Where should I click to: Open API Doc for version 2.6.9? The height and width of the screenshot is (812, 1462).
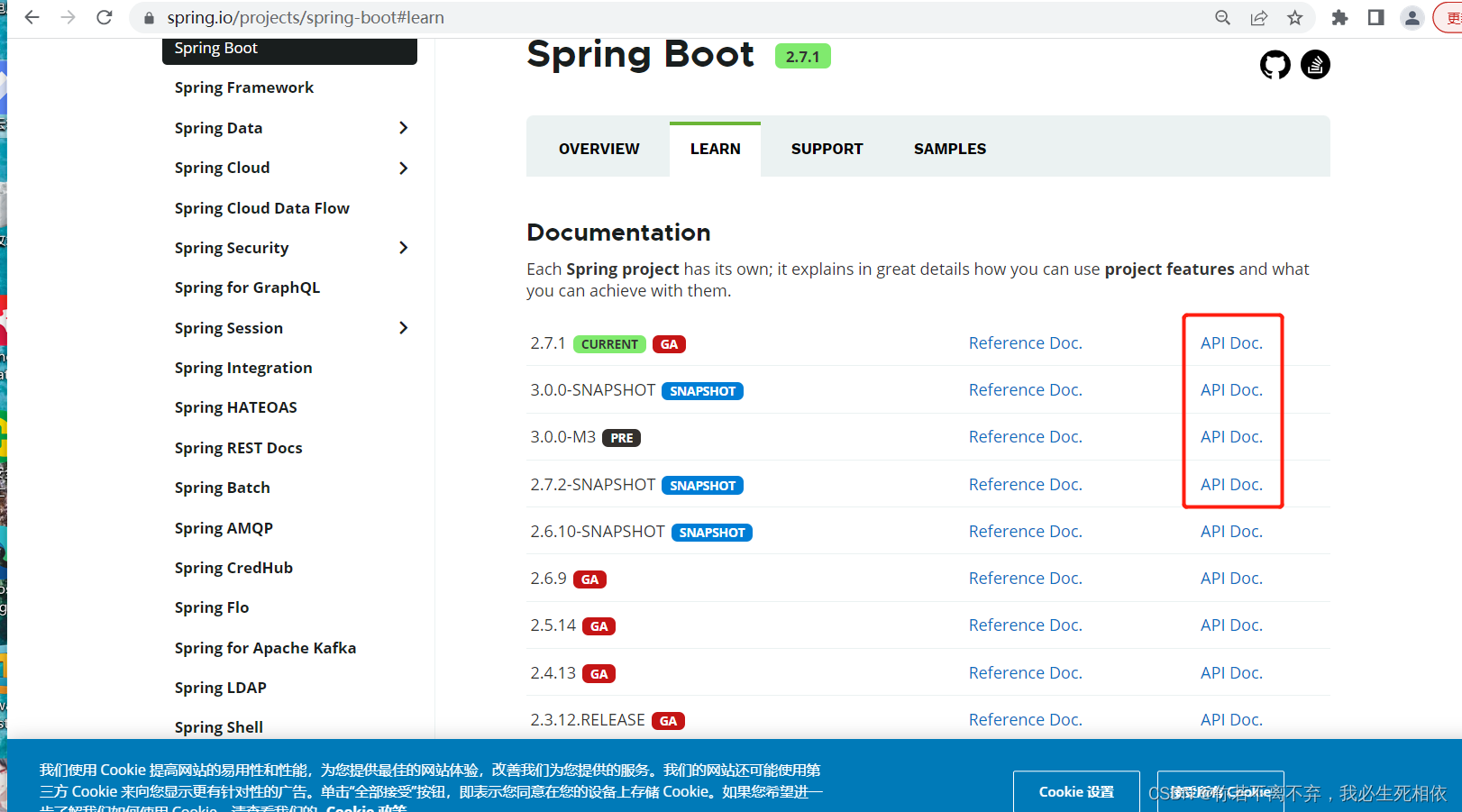point(1231,578)
